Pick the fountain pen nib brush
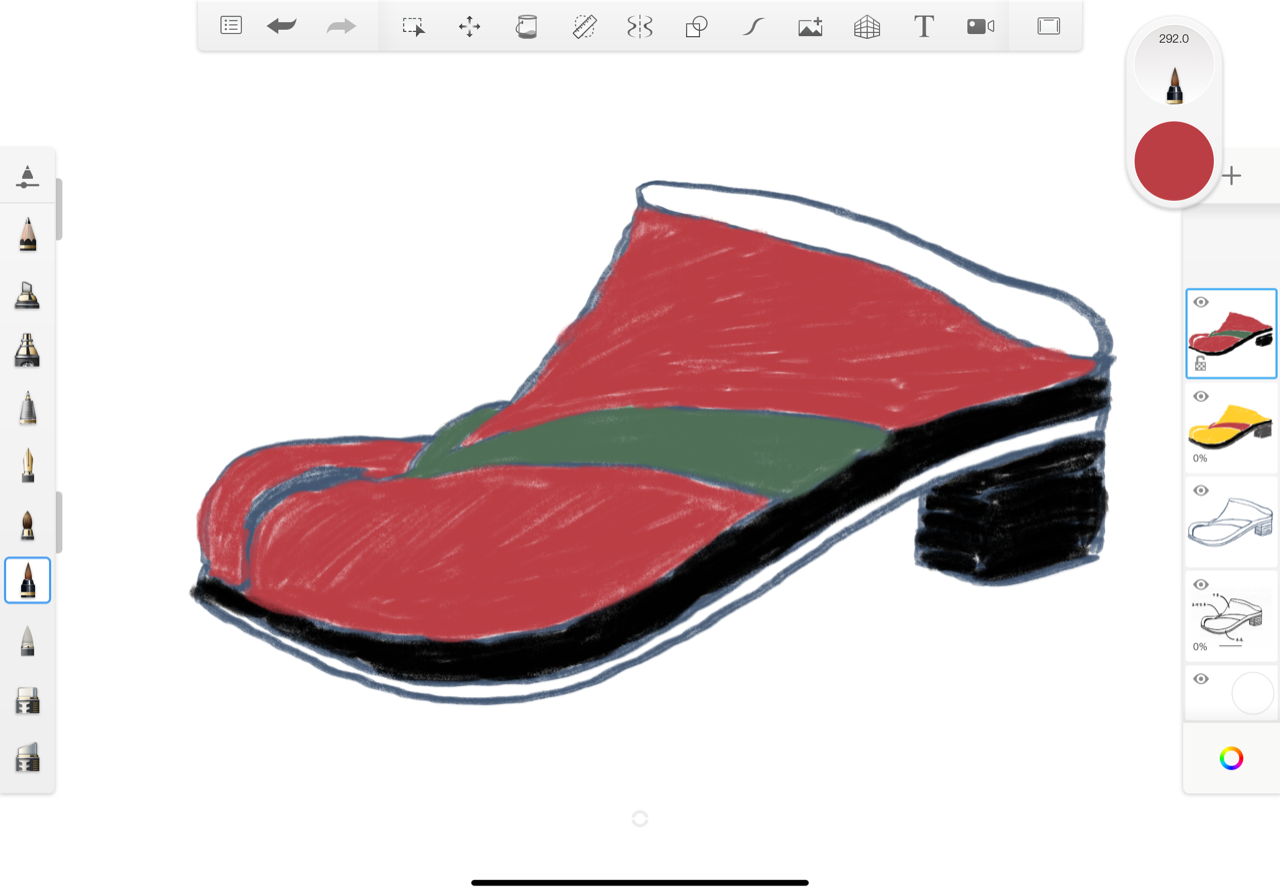Viewport: 1280px width, 895px height. [x=28, y=465]
